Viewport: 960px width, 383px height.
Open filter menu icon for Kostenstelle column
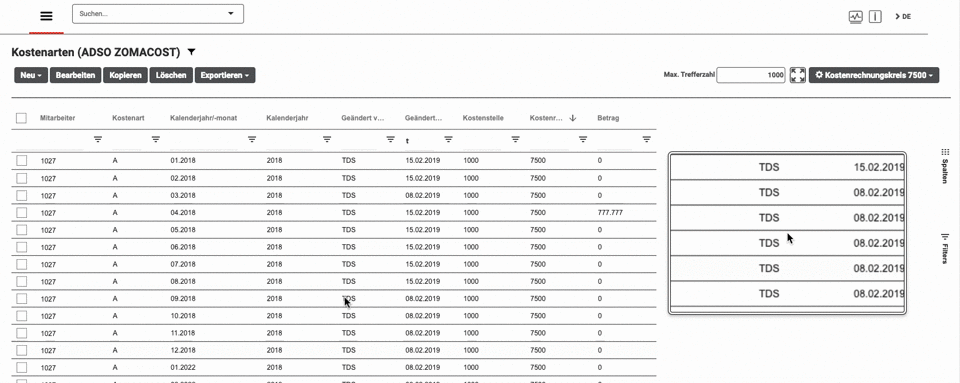(516, 139)
